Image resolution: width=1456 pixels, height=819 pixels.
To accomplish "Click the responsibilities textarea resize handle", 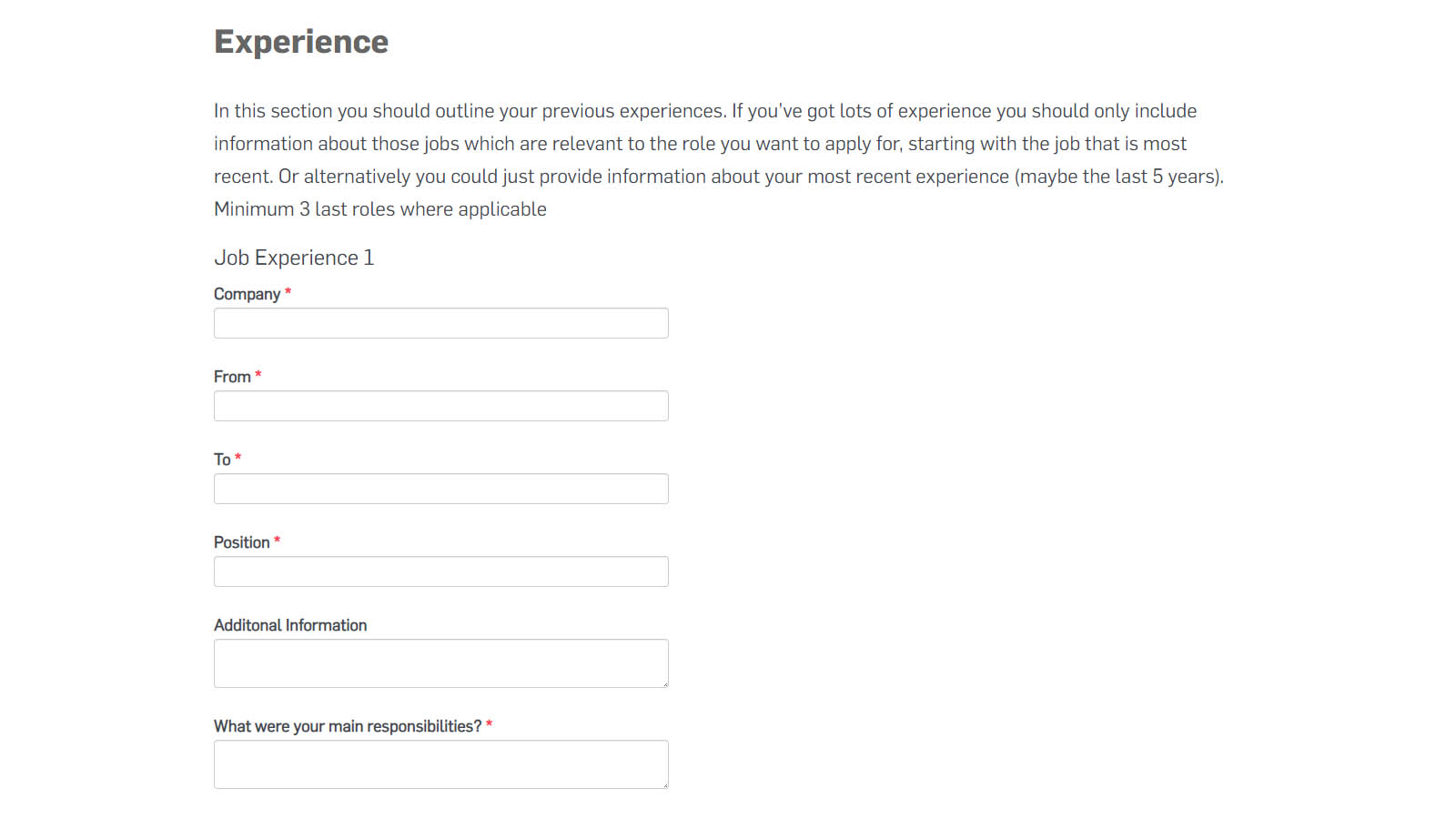I will (x=665, y=785).
